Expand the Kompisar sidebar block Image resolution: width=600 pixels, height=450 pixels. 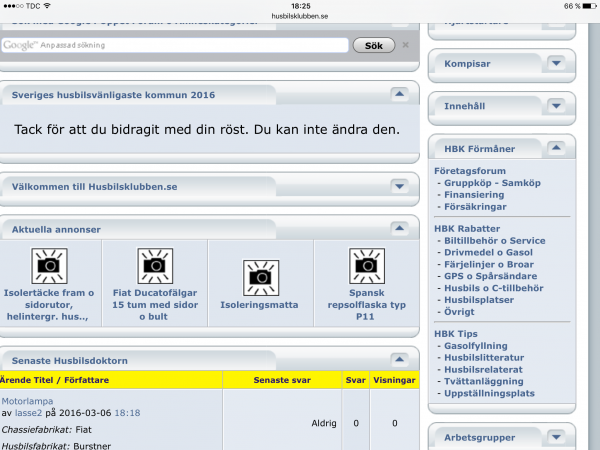556,64
